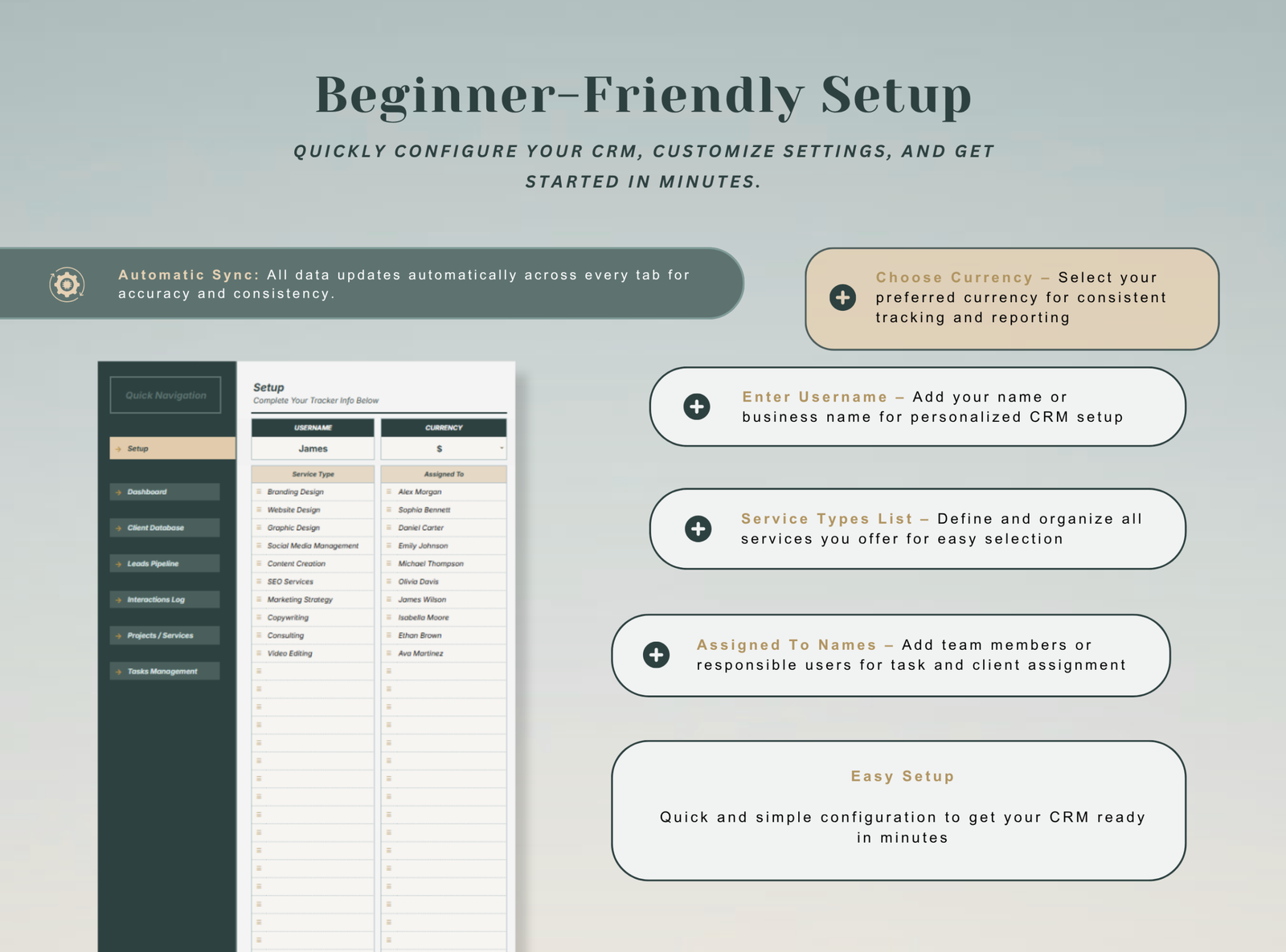Open the Dashboard navigation tab

(165, 492)
